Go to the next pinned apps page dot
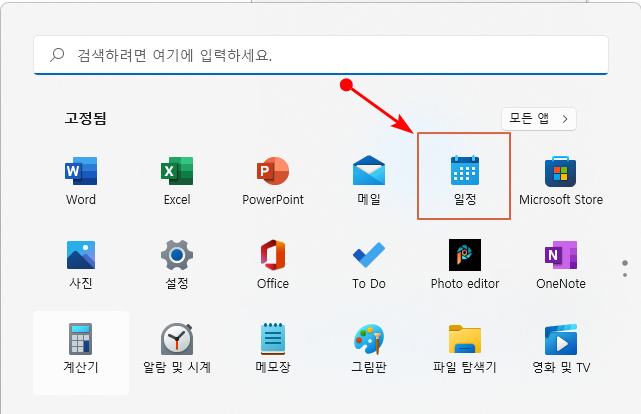 (x=625, y=275)
